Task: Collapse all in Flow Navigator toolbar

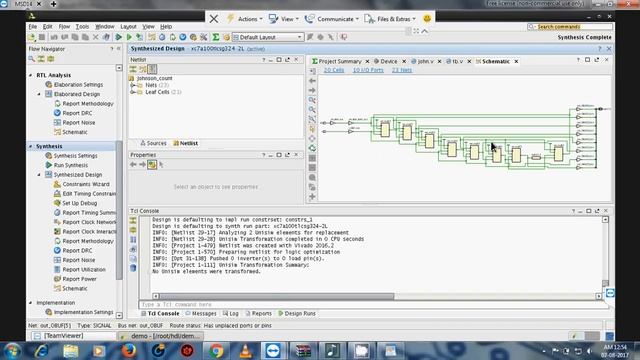Action: pyautogui.click(x=41, y=59)
